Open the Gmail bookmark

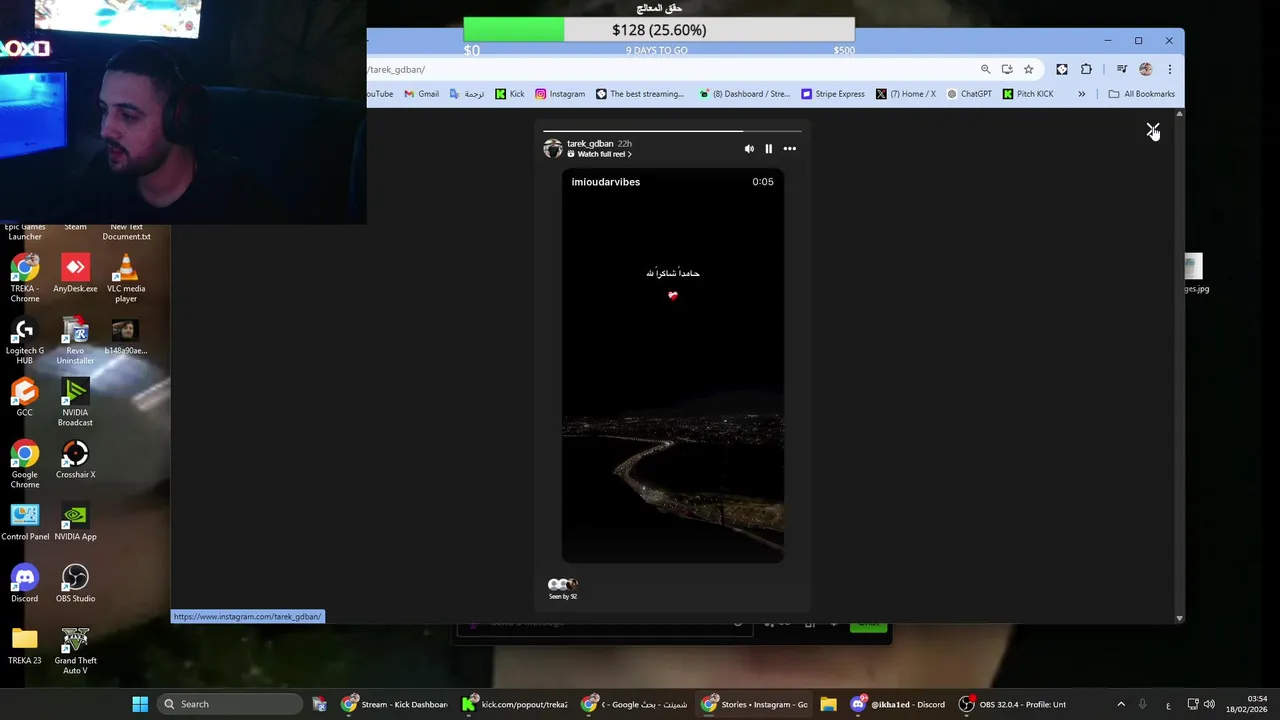[421, 94]
